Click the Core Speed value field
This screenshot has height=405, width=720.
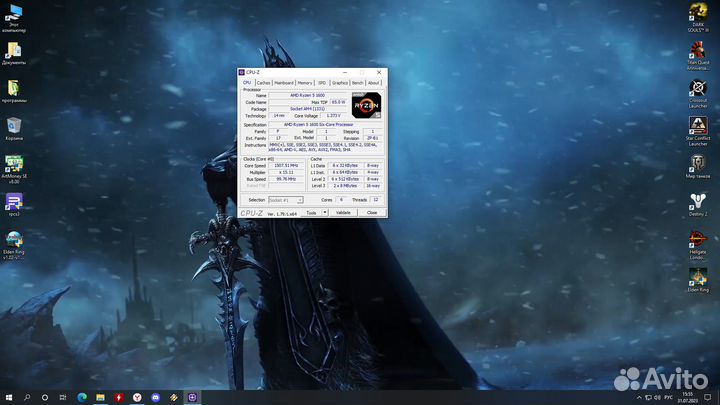tap(286, 165)
